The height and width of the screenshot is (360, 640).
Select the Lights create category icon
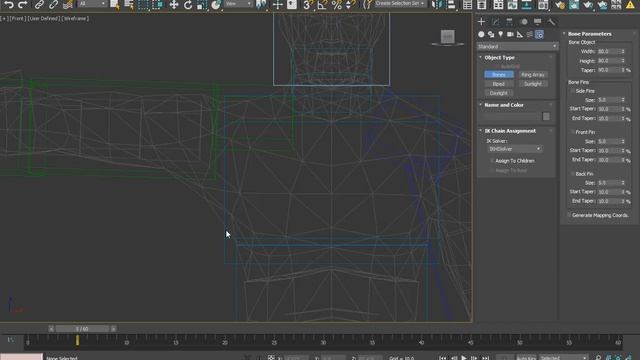coord(500,35)
